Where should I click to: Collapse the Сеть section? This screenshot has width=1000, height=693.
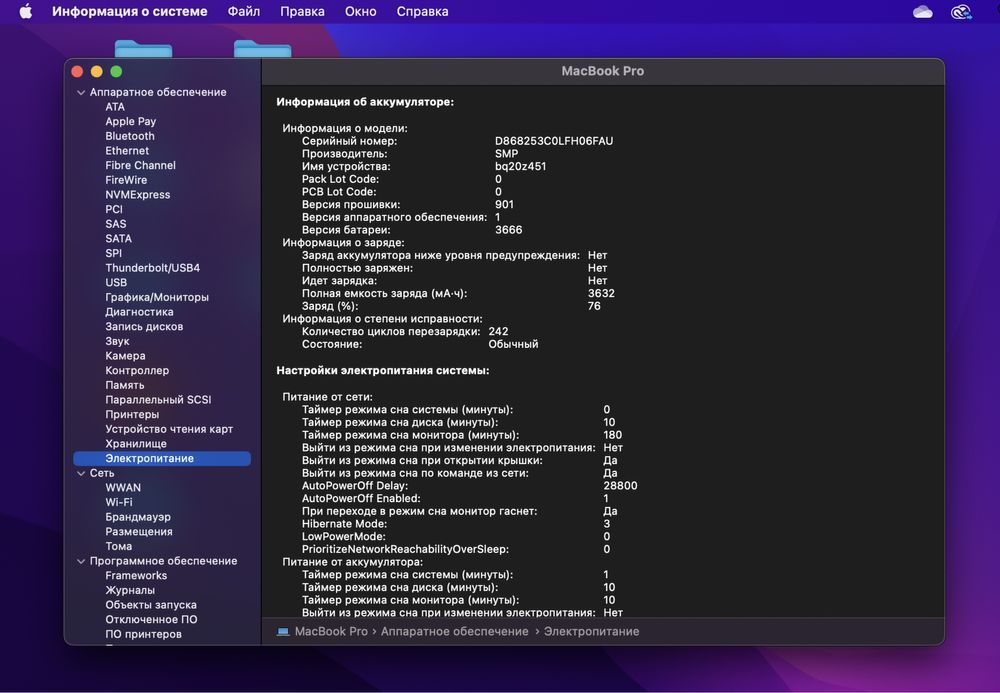pos(81,473)
